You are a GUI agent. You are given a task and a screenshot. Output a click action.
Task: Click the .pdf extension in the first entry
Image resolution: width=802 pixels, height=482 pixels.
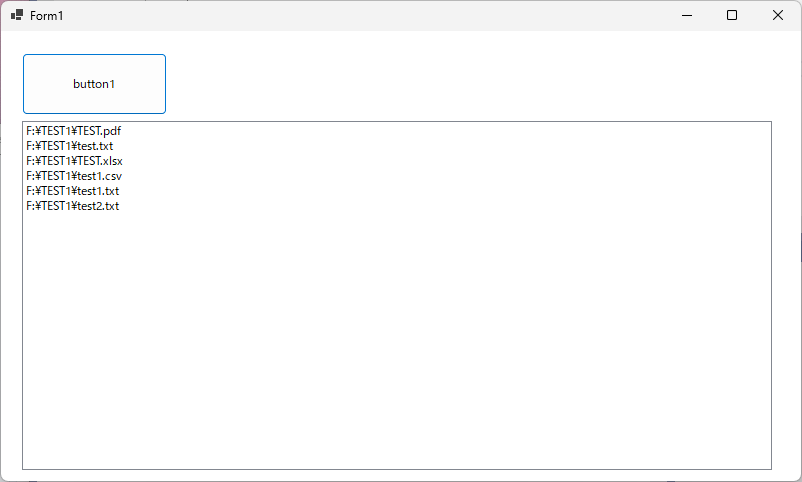coord(111,131)
